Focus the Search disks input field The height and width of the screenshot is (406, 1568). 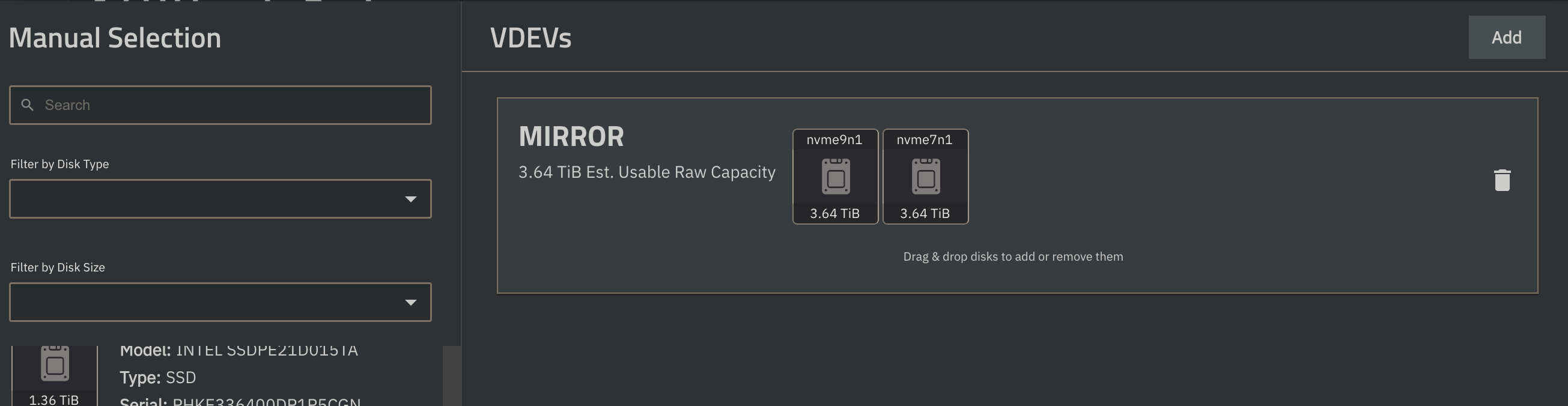click(x=220, y=105)
